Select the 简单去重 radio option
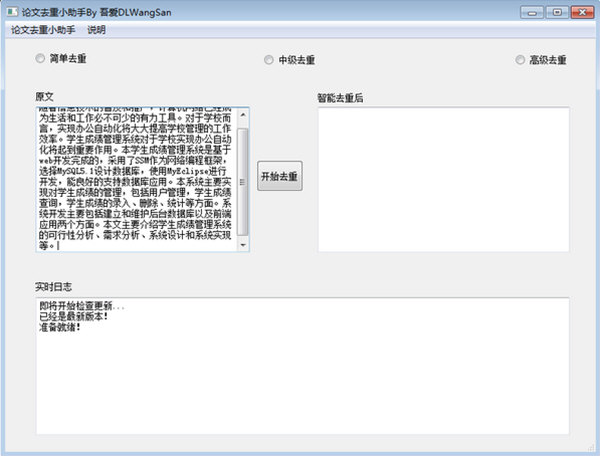The image size is (600, 456). (x=41, y=59)
